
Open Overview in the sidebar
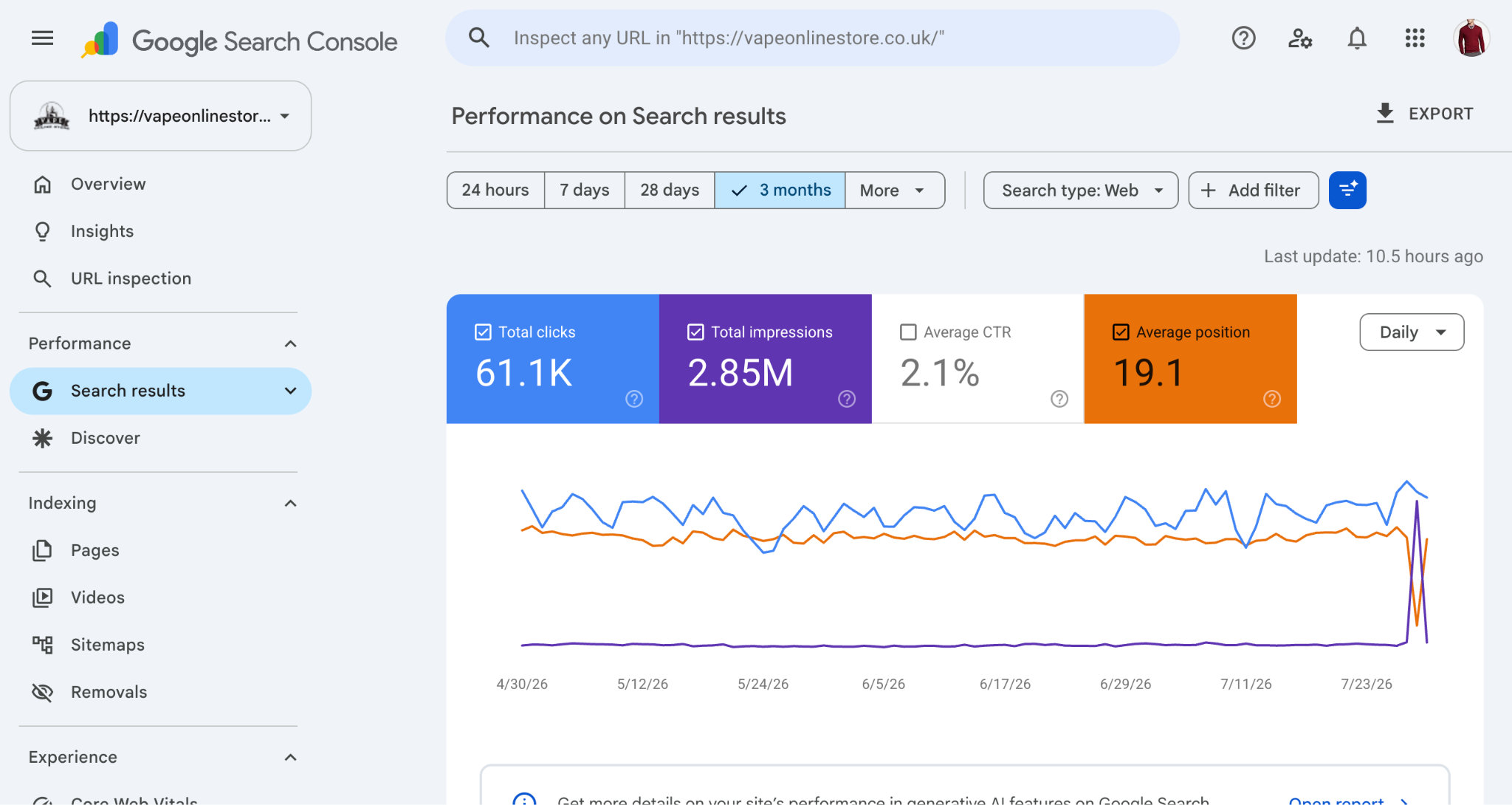click(x=160, y=184)
